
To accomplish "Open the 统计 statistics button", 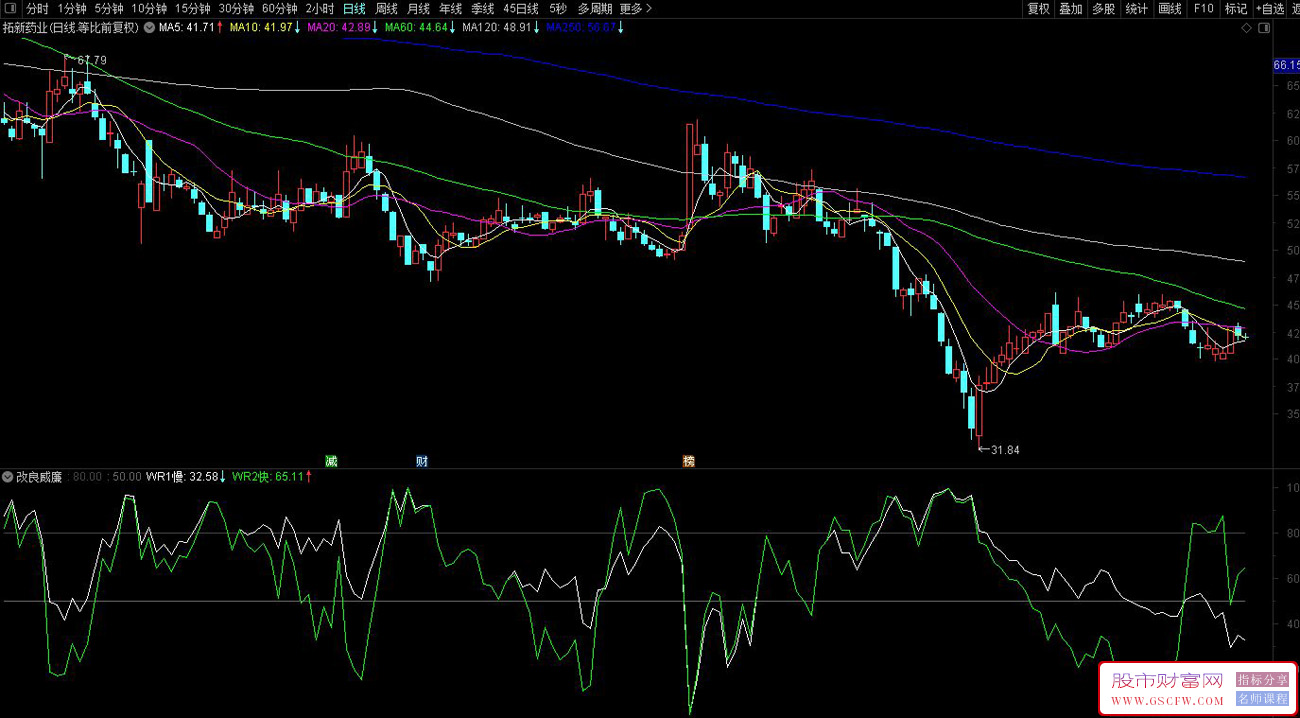I will click(x=1136, y=9).
